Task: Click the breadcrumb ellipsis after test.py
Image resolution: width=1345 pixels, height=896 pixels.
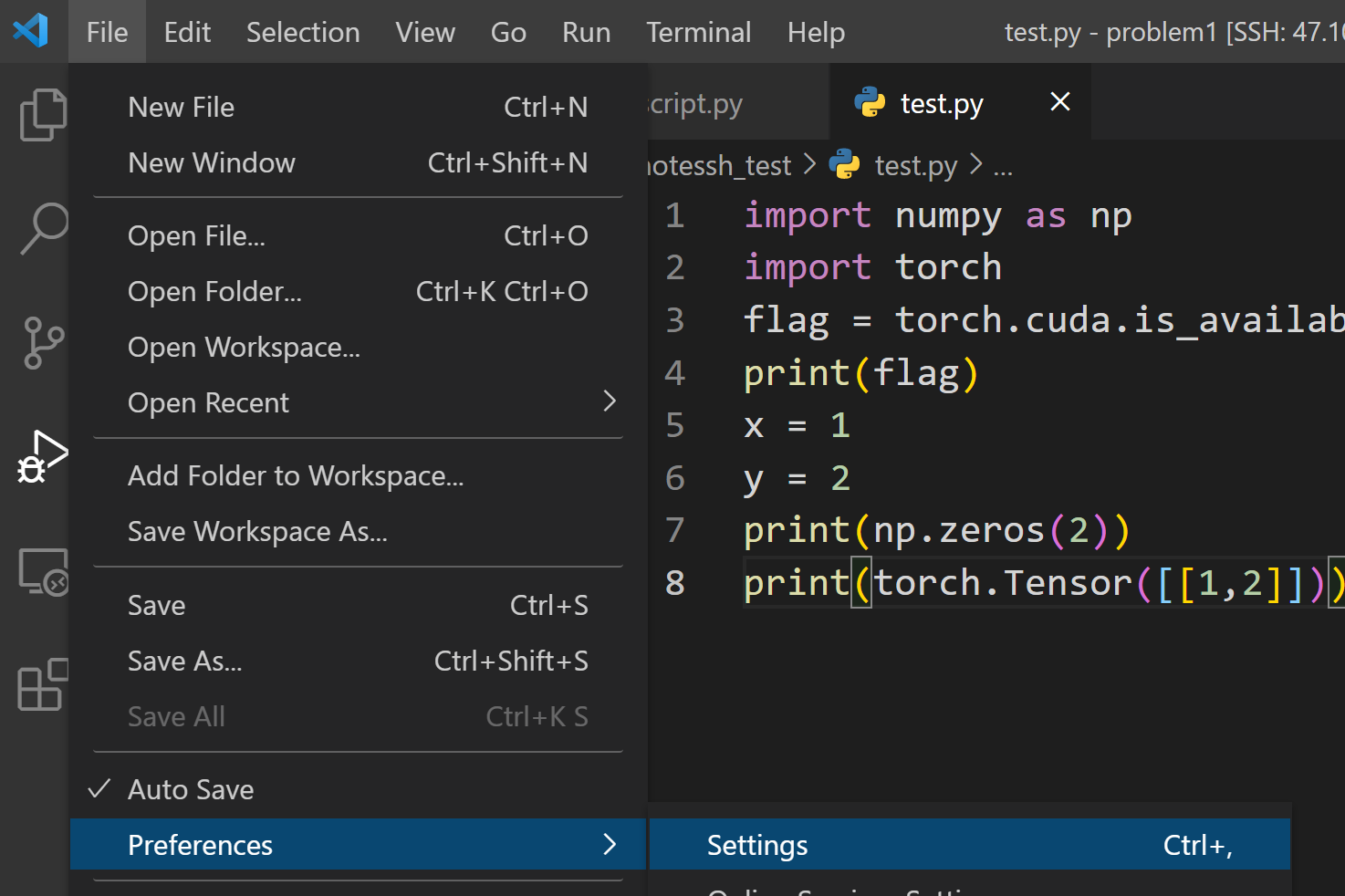Action: [1003, 167]
